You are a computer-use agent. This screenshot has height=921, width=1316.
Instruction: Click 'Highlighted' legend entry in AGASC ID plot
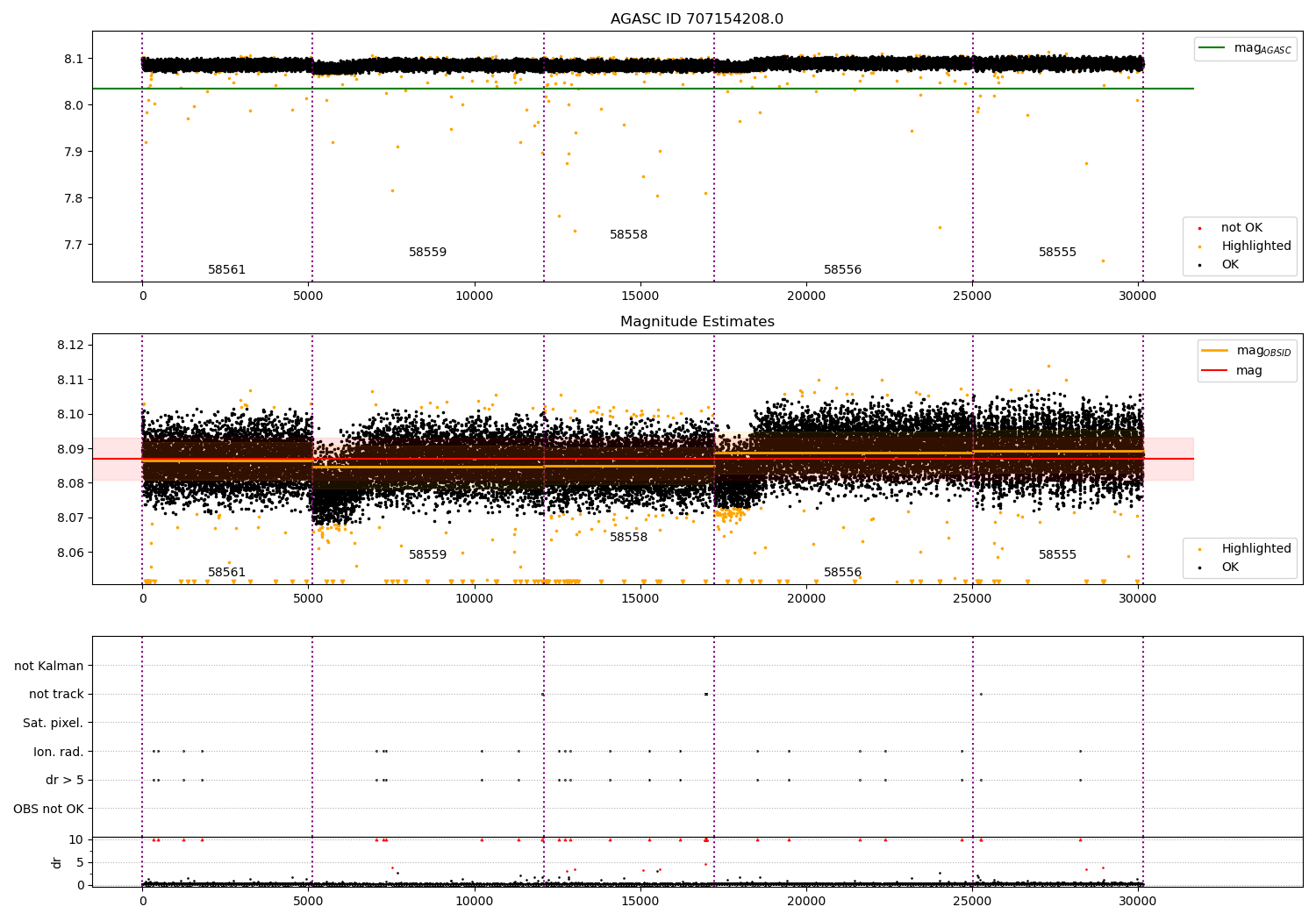(1256, 246)
